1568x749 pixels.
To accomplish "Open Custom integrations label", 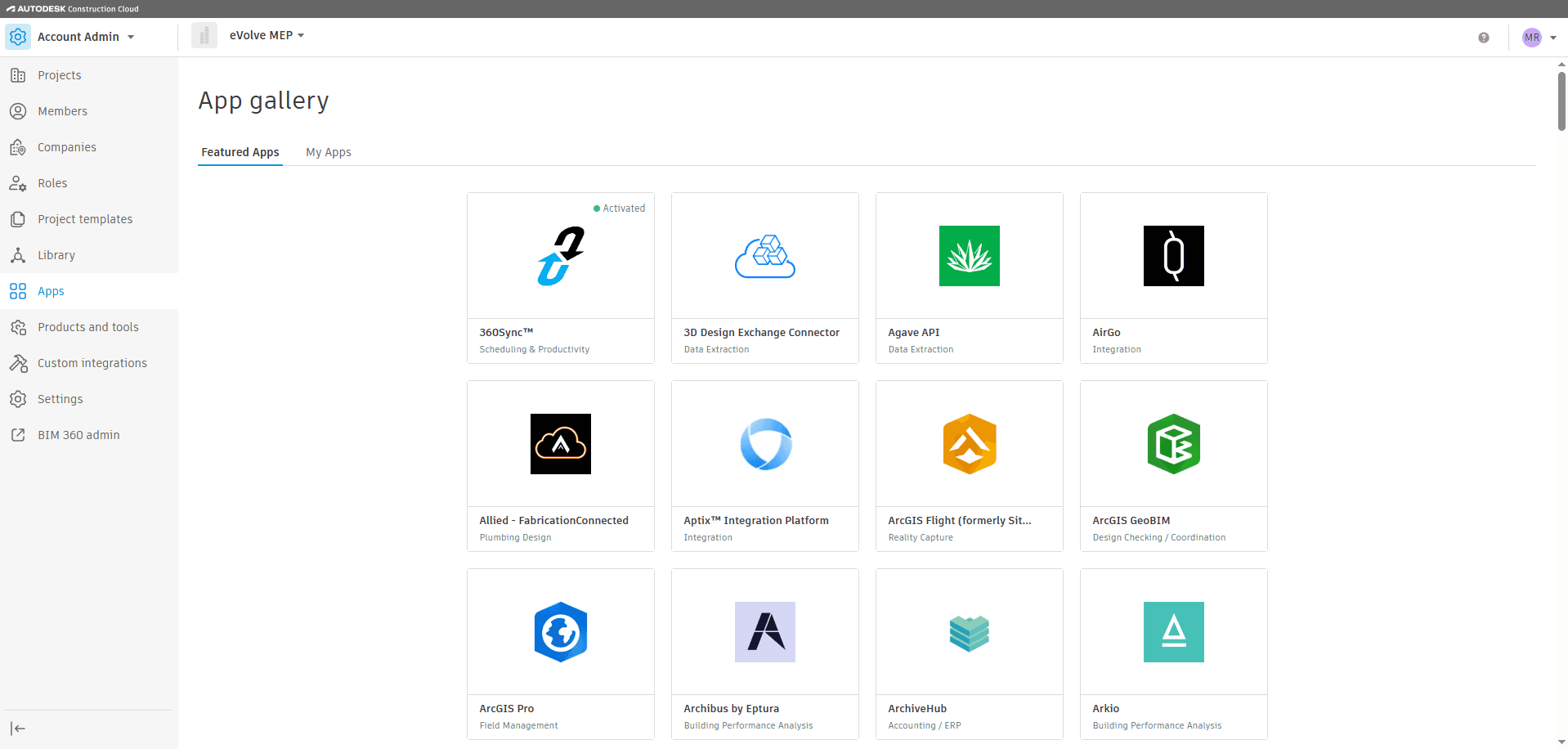I will pos(92,363).
